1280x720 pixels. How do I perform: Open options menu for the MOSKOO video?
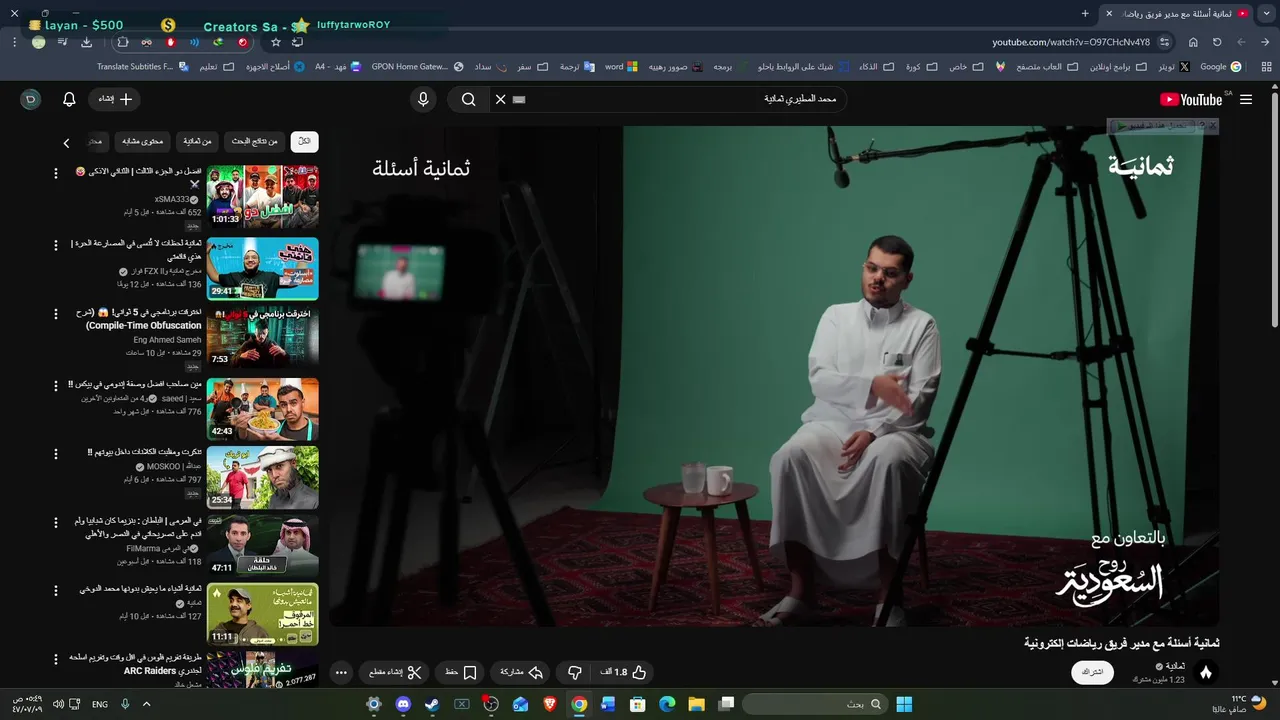click(x=56, y=453)
